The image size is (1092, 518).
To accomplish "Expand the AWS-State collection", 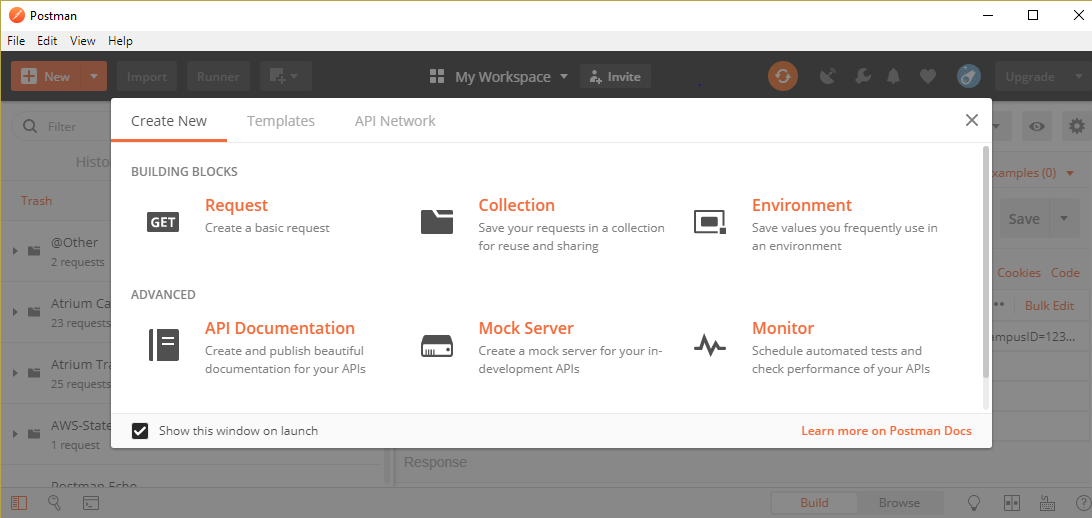I will (15, 434).
